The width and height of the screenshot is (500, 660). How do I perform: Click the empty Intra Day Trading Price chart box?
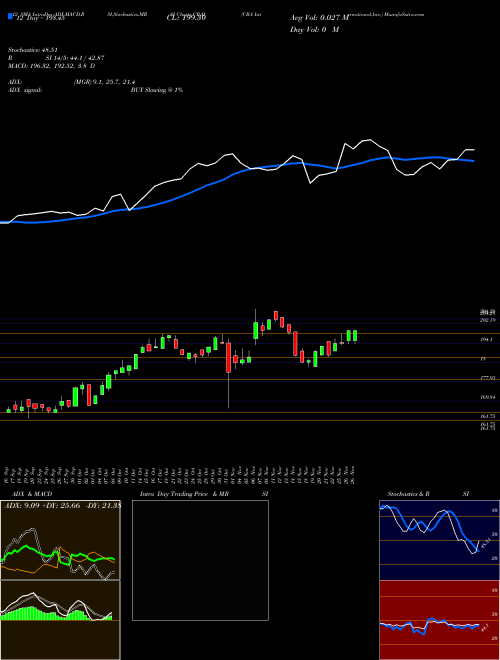tap(200, 560)
